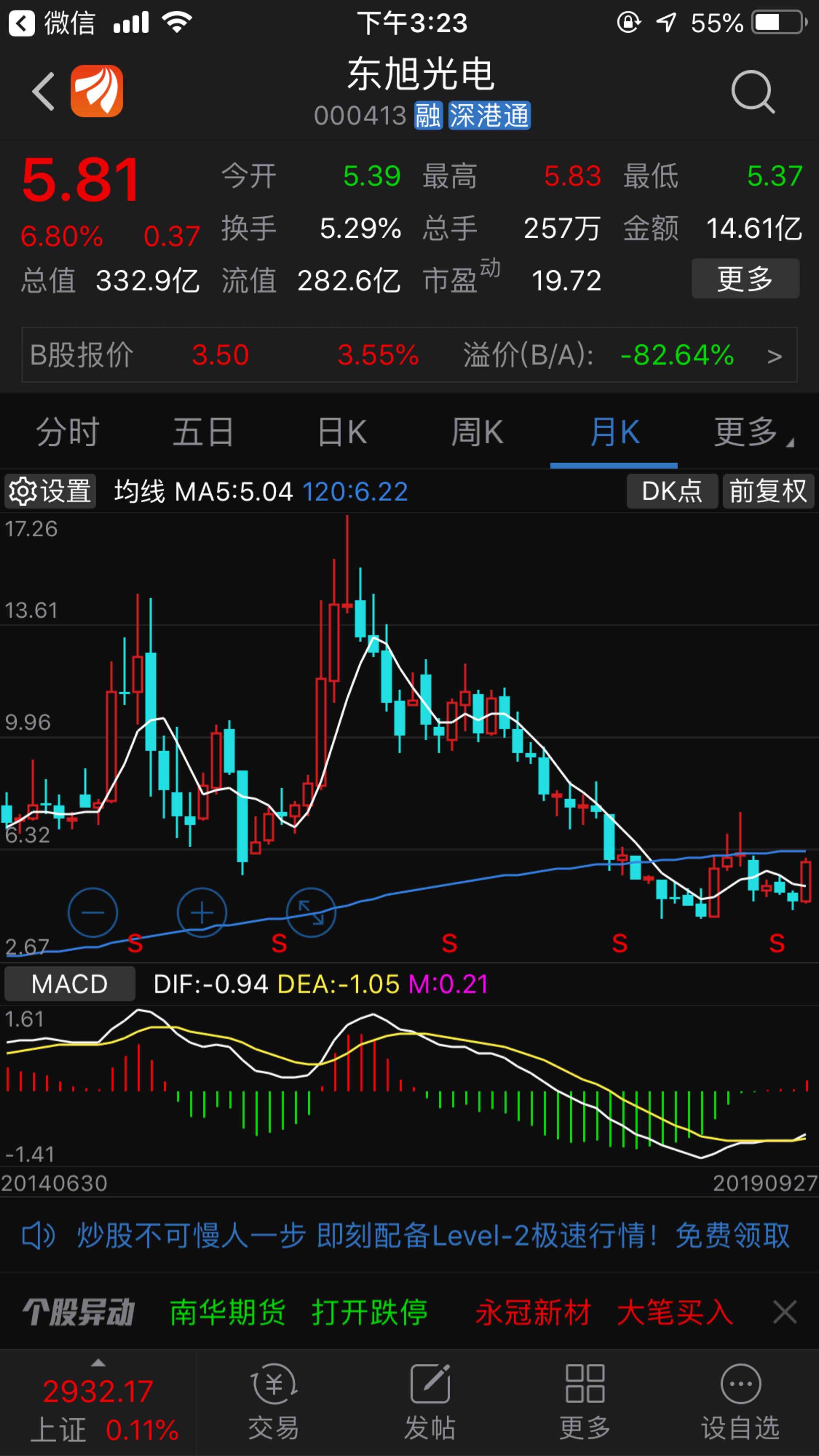Toggle DK点 indicator button

click(672, 491)
